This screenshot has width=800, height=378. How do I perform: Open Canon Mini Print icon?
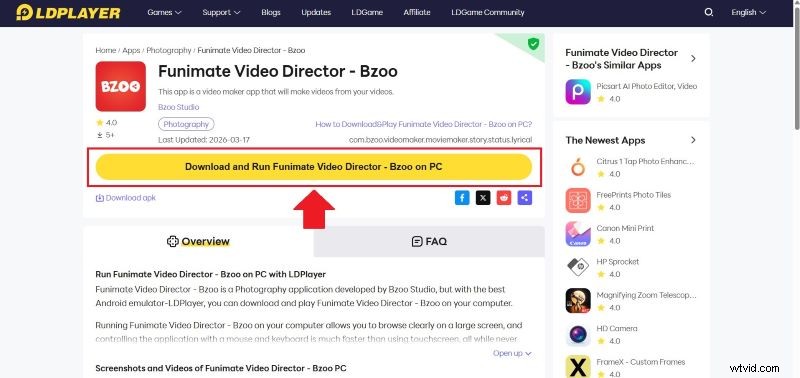click(578, 234)
